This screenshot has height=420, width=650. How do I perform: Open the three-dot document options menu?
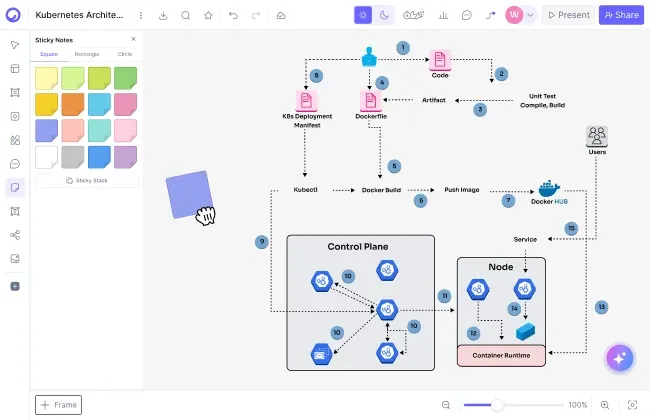(141, 15)
